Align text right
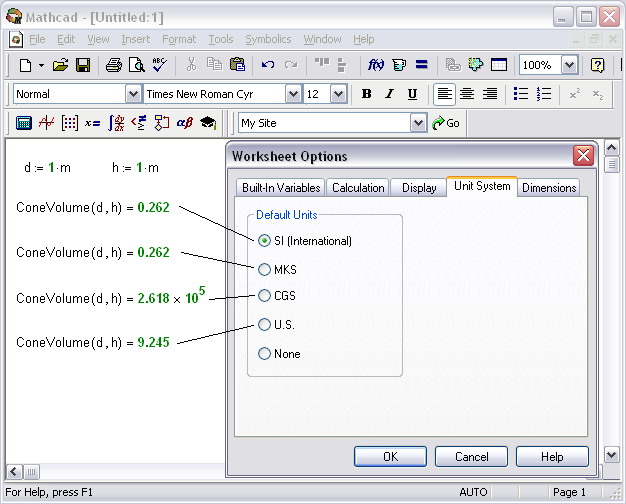 point(490,94)
